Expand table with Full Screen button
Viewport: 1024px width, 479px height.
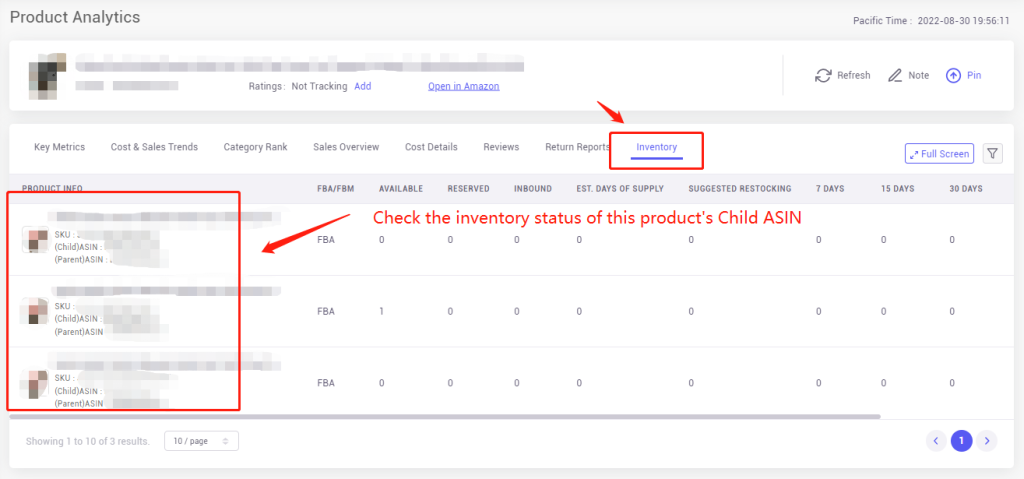[x=940, y=154]
